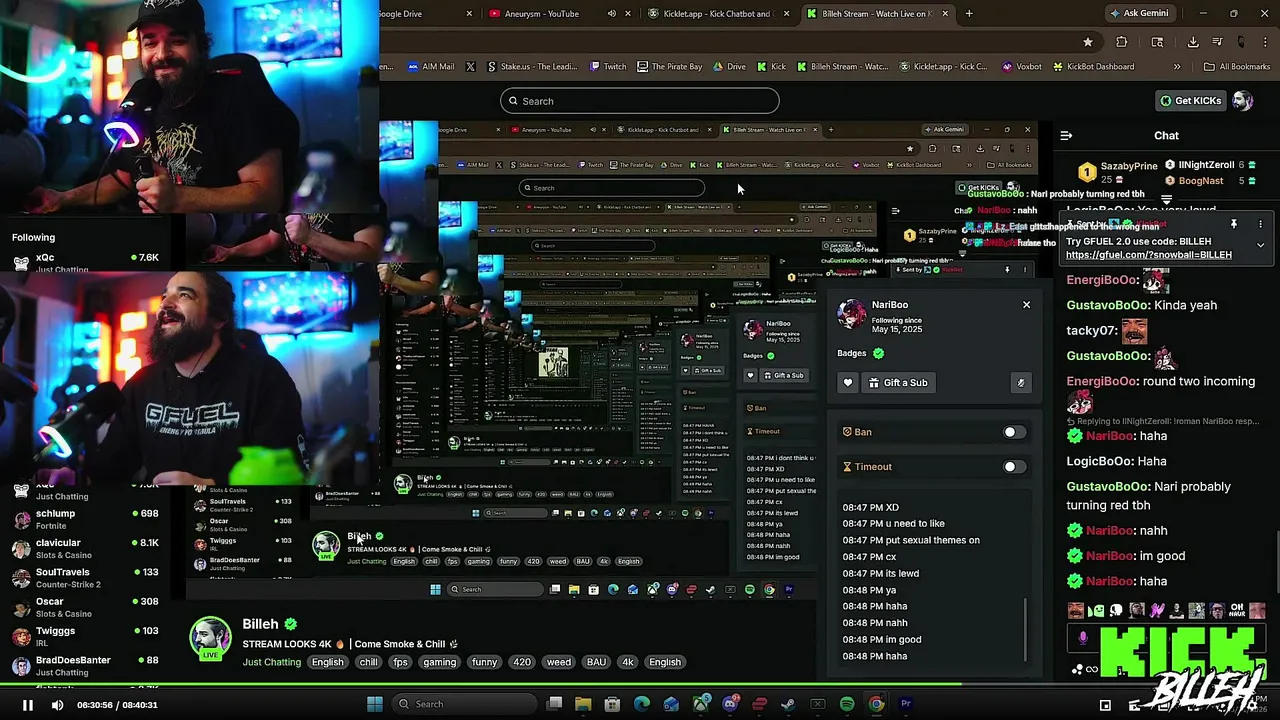
Task: Click the Gift a Sub button
Action: coord(898,383)
